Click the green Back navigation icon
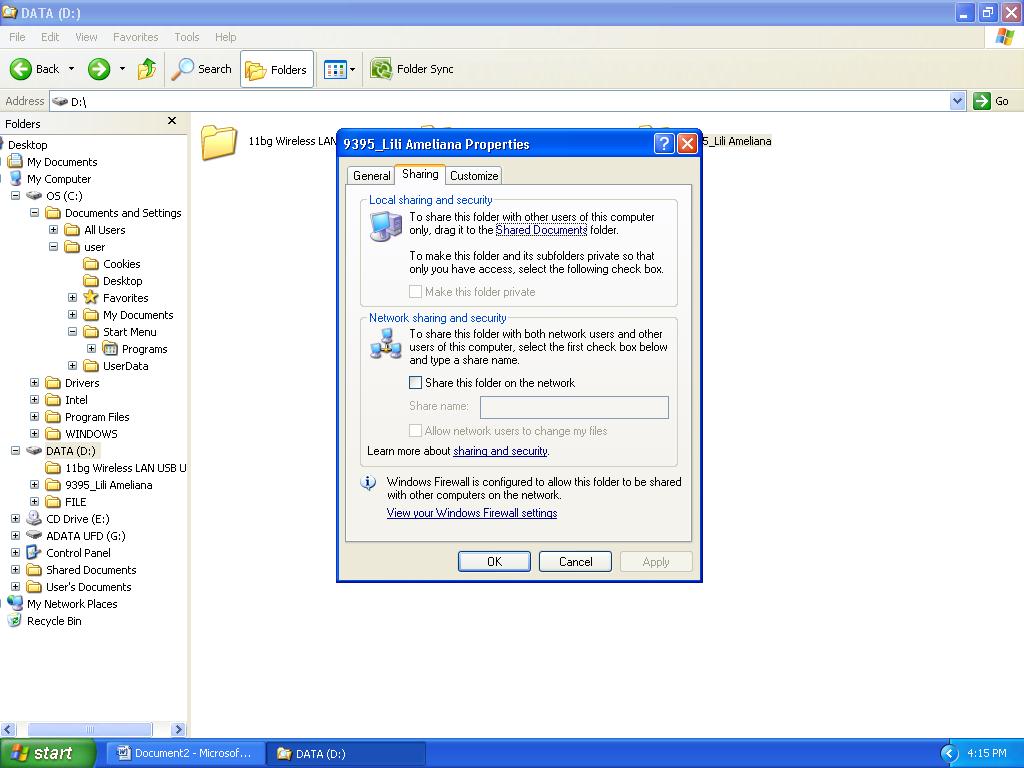1024x768 pixels. pos(22,69)
